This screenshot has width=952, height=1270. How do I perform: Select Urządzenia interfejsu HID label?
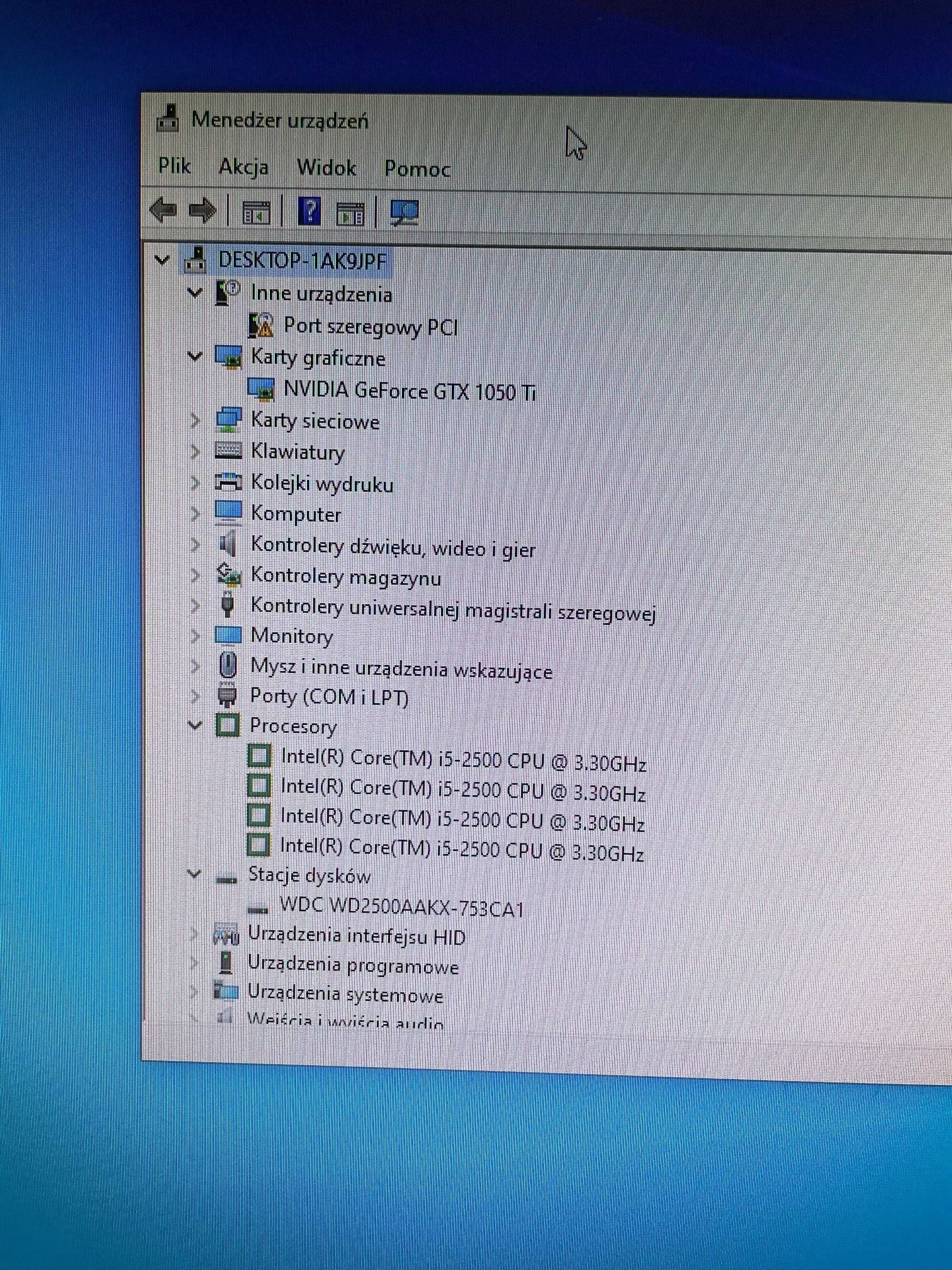[357, 936]
